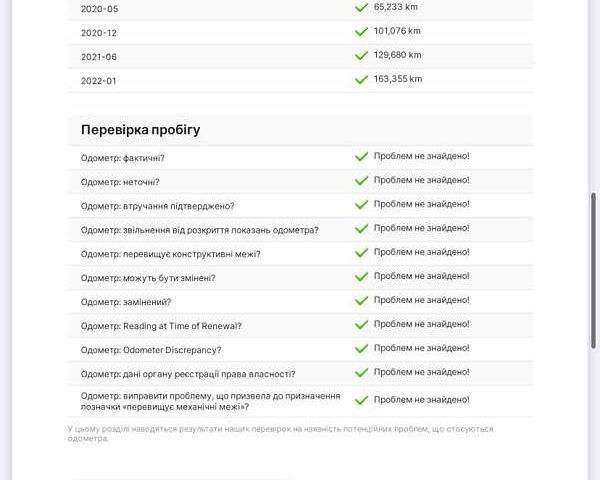The width and height of the screenshot is (600, 480).
Task: Click "Одометр: дані органу реєстрації права власності?" label
Action: [187, 374]
